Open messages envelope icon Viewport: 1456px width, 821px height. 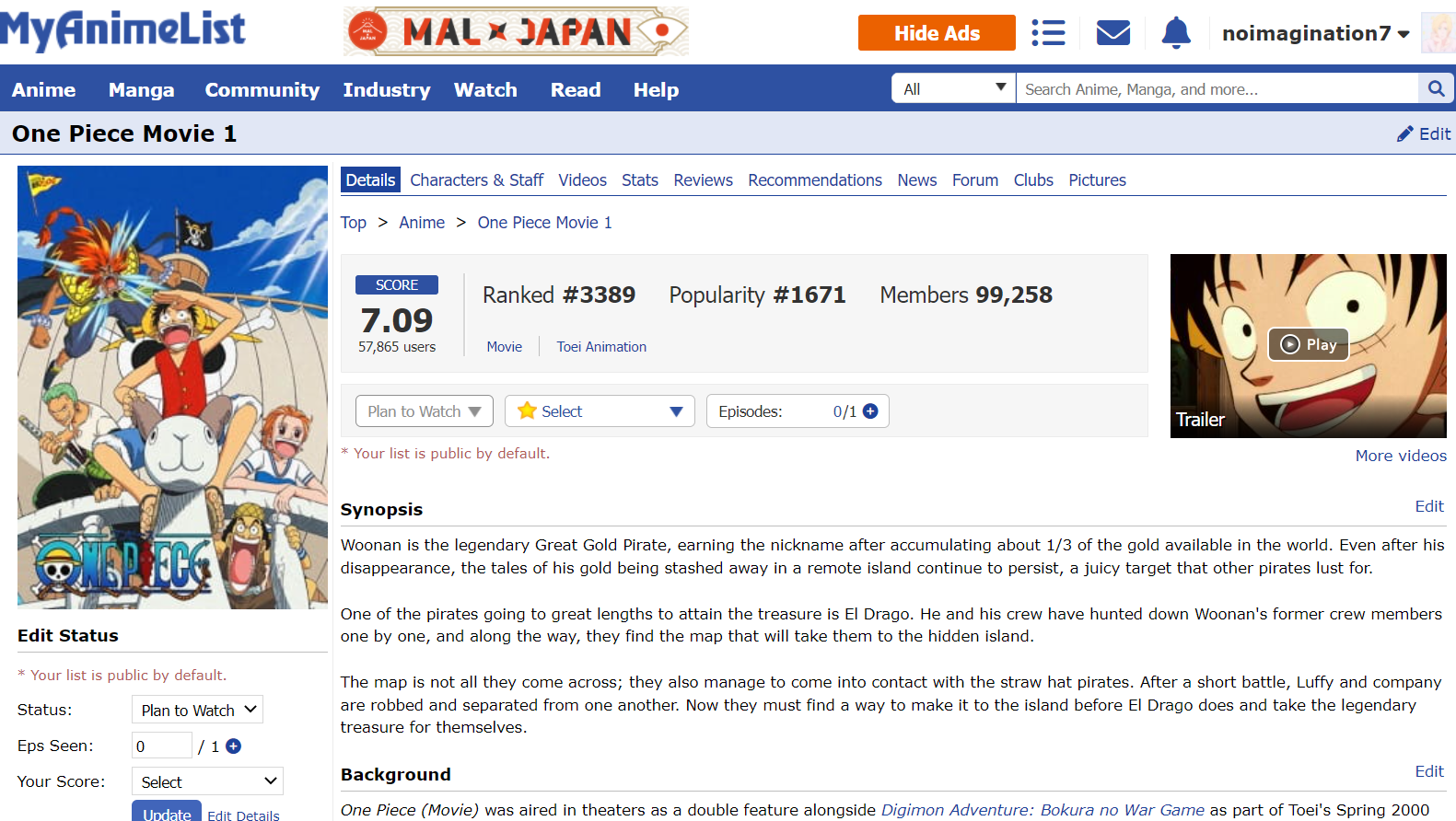[x=1113, y=33]
